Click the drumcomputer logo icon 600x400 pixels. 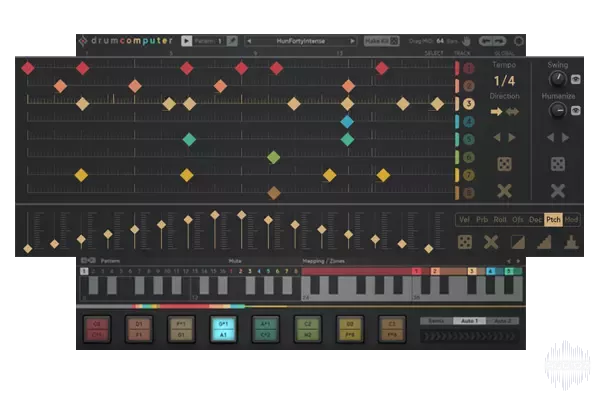(83, 41)
